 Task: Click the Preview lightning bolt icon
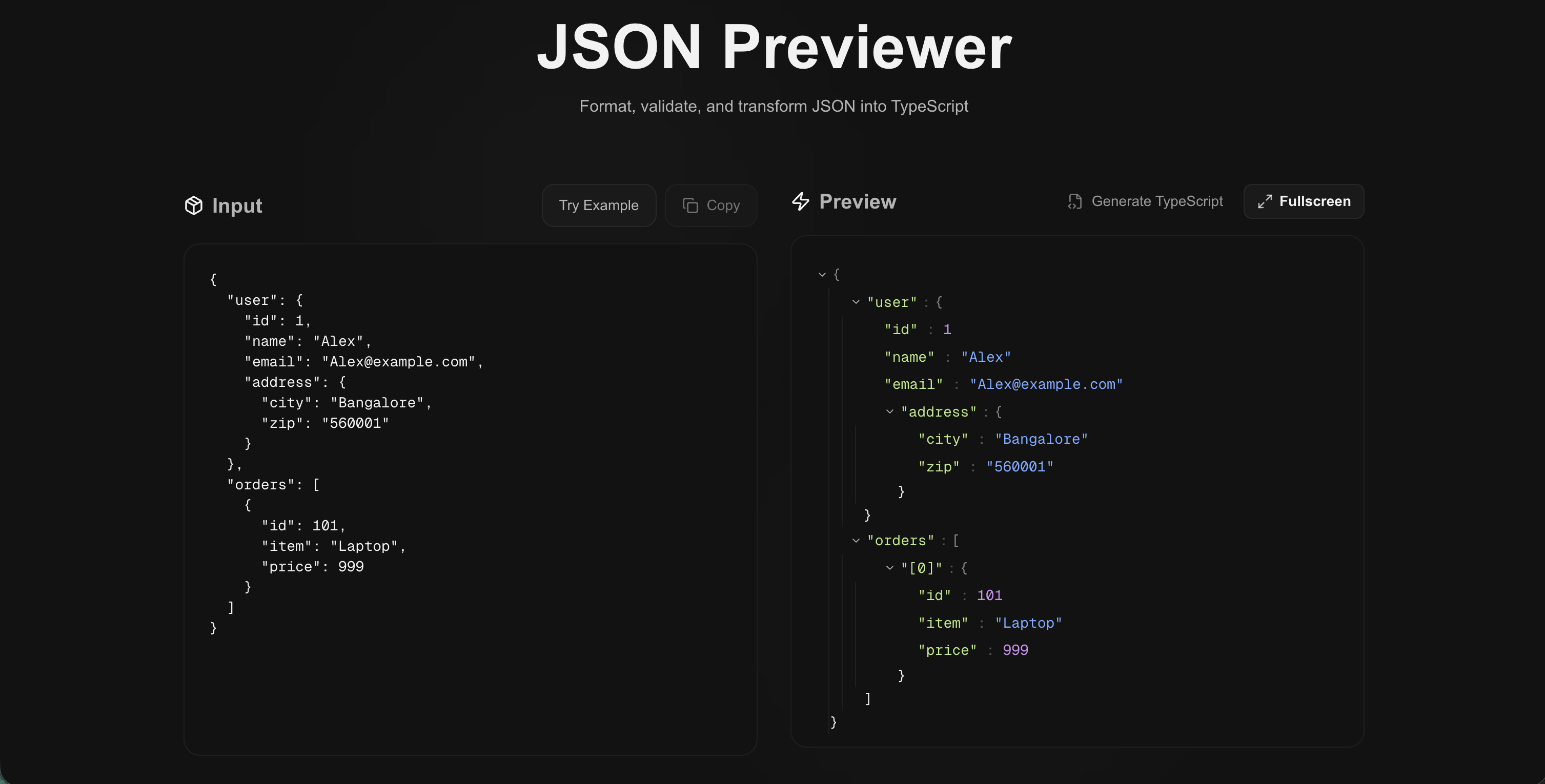click(x=801, y=201)
